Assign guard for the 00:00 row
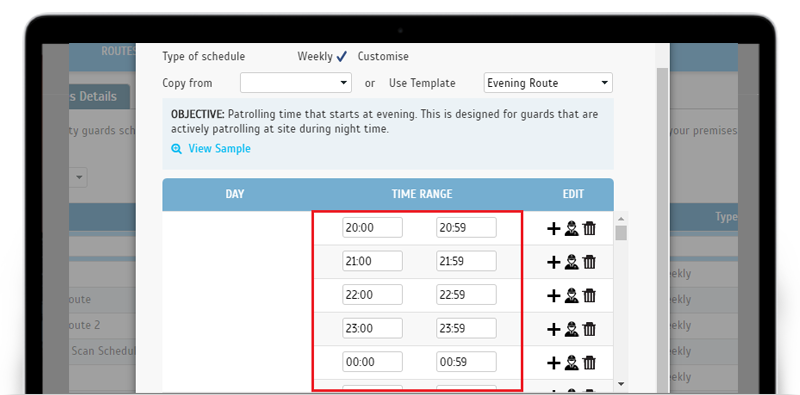The height and width of the screenshot is (395, 800). click(x=571, y=363)
